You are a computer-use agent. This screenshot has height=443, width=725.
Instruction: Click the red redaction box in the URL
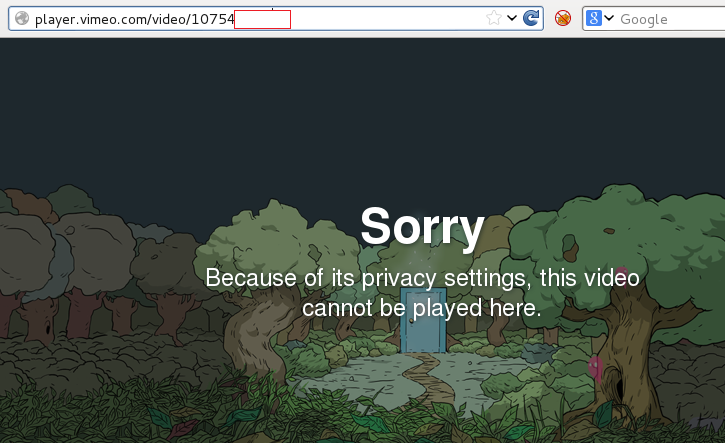coord(262,19)
